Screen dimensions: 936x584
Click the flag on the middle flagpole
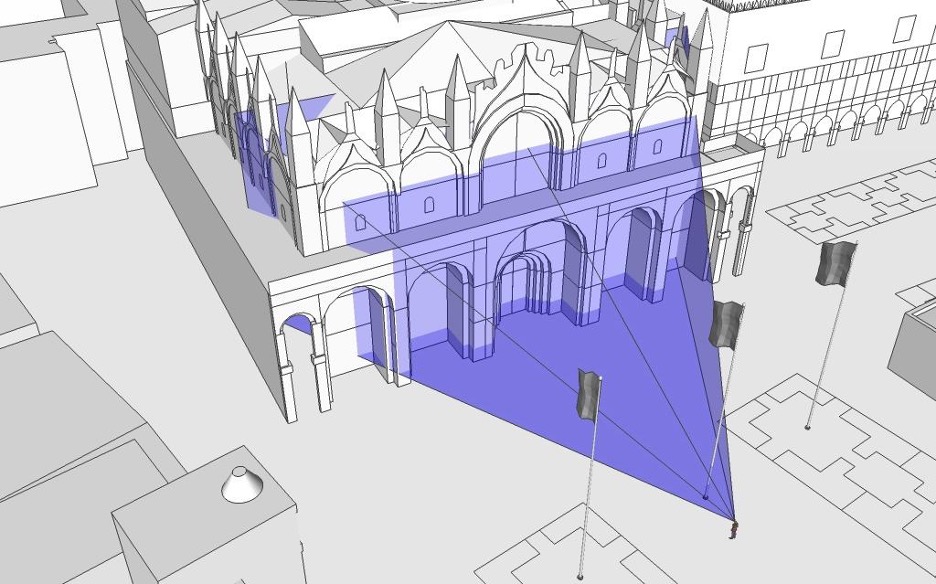click(x=726, y=324)
